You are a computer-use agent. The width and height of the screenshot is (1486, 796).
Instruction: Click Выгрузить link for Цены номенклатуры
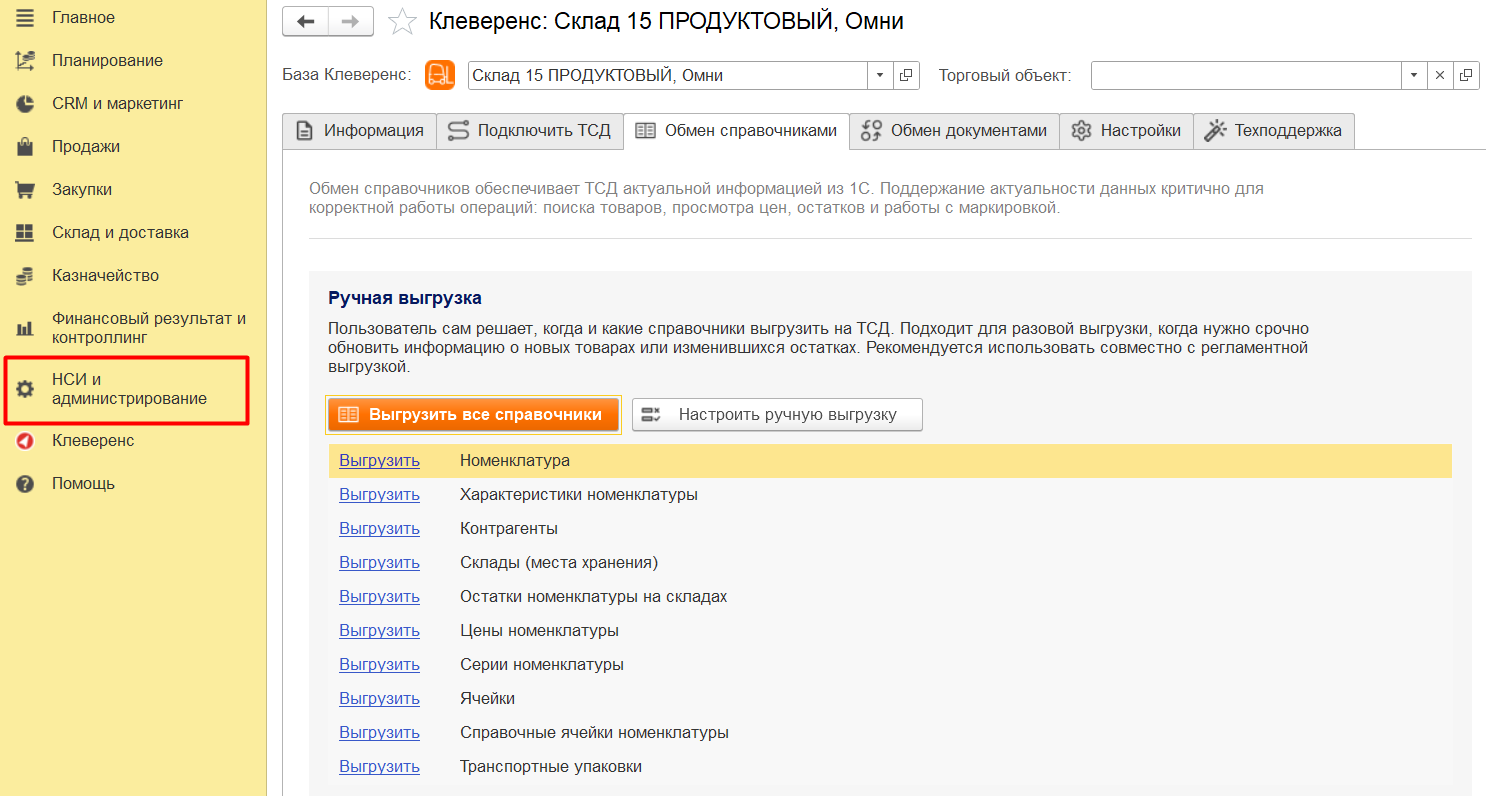pos(379,631)
